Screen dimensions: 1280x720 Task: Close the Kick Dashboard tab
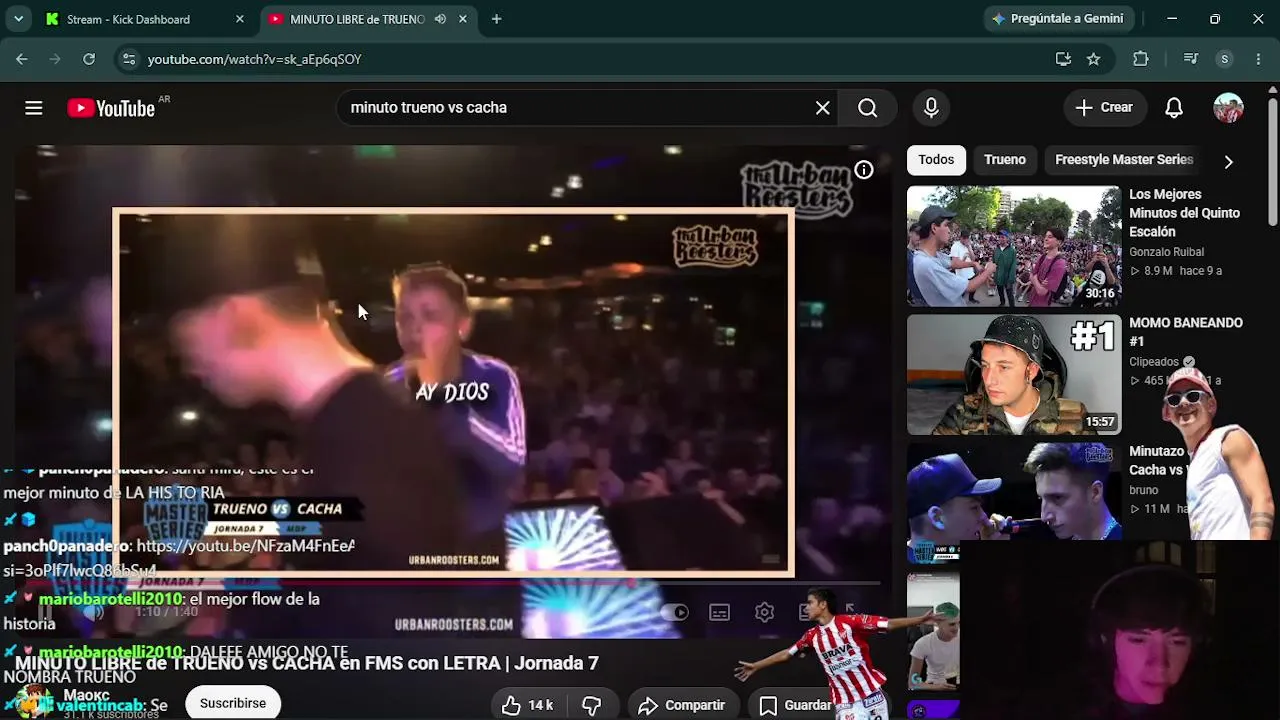point(239,19)
